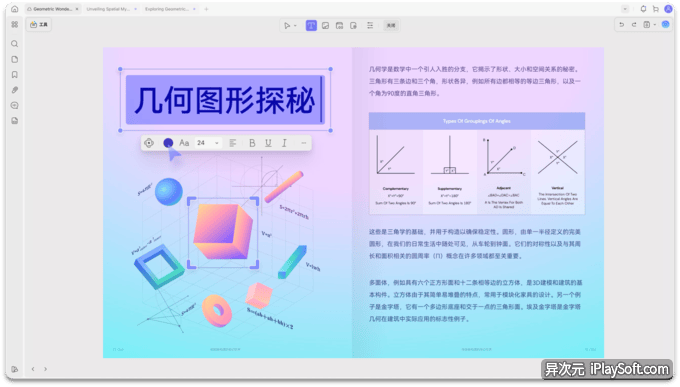This screenshot has height=387, width=680.
Task: Click the 工具 tools button
Action: [x=39, y=25]
